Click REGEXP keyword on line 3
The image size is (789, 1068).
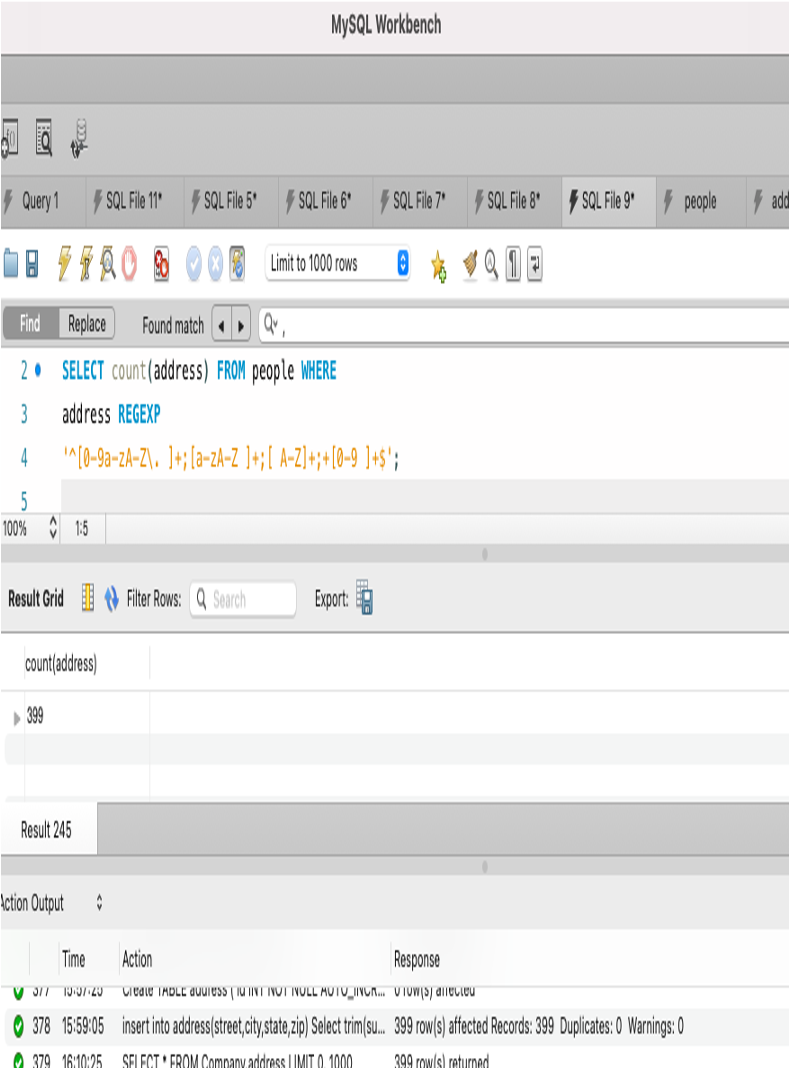pos(139,414)
